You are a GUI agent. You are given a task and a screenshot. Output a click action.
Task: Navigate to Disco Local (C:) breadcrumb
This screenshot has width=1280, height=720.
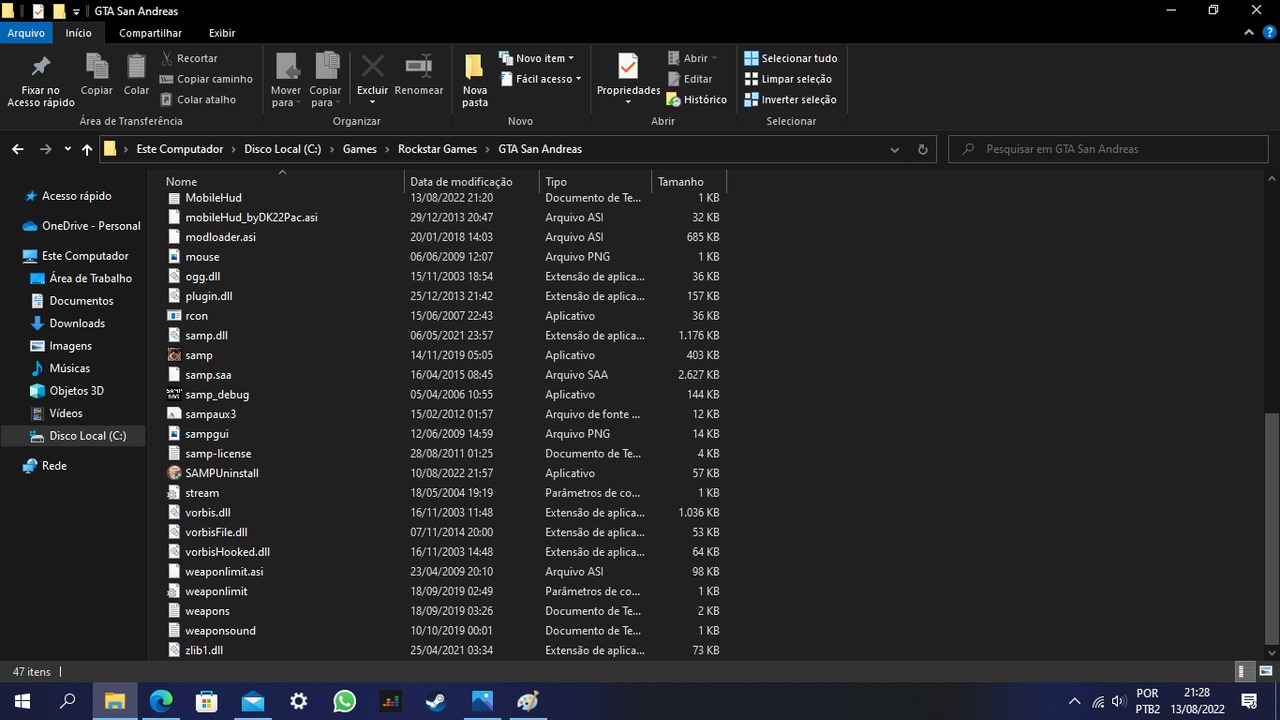[283, 149]
